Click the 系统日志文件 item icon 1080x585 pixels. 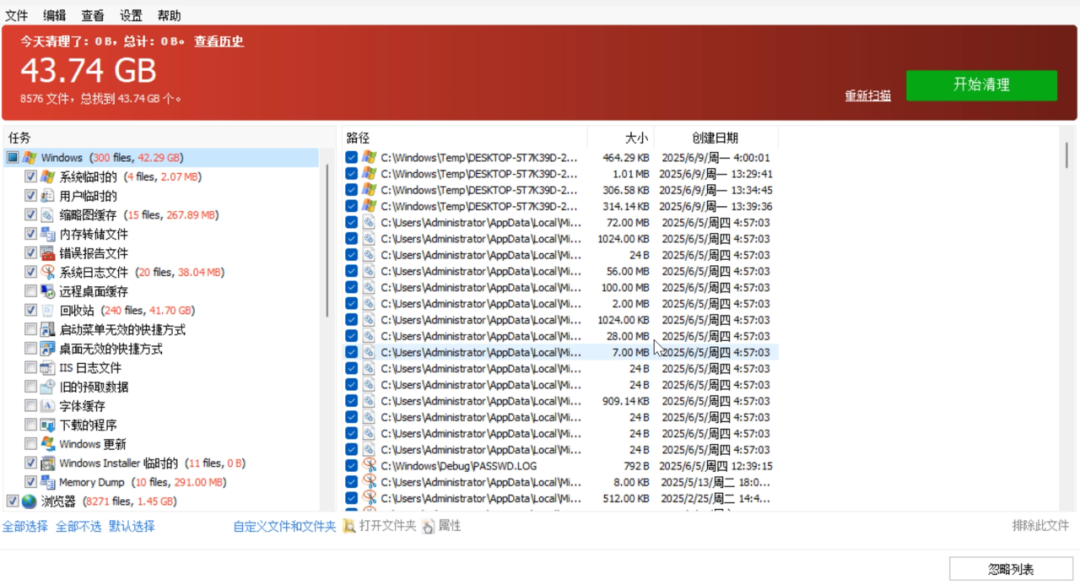click(48, 272)
